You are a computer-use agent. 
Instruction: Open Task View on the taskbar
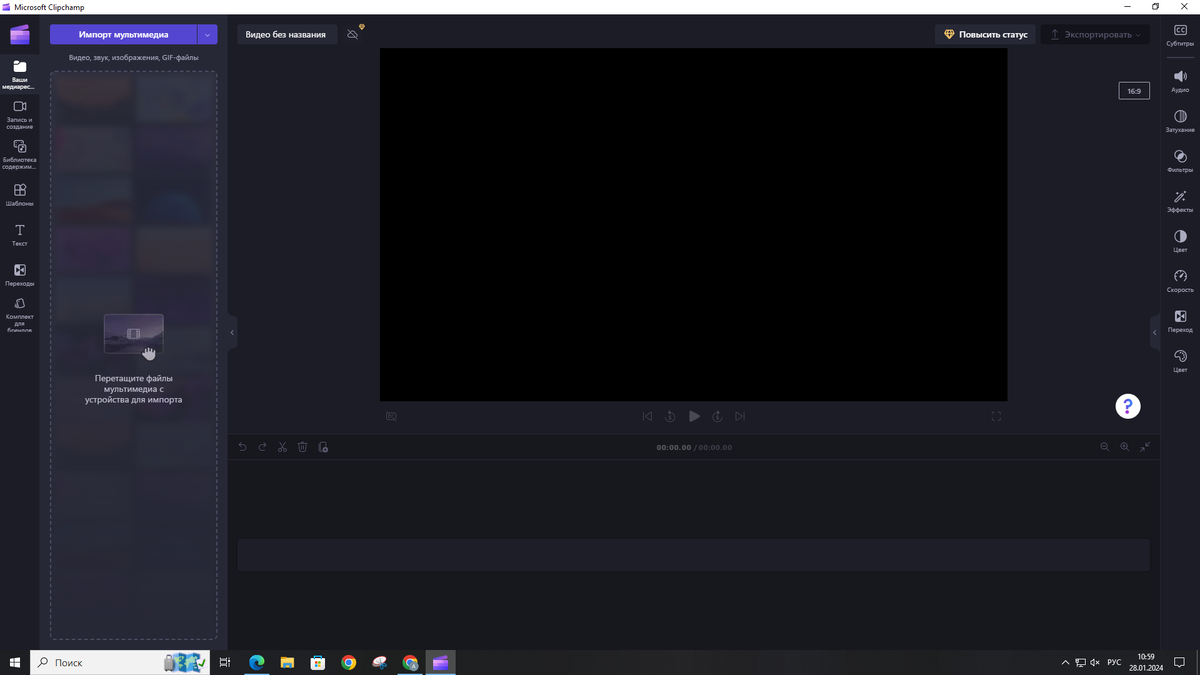tap(225, 662)
